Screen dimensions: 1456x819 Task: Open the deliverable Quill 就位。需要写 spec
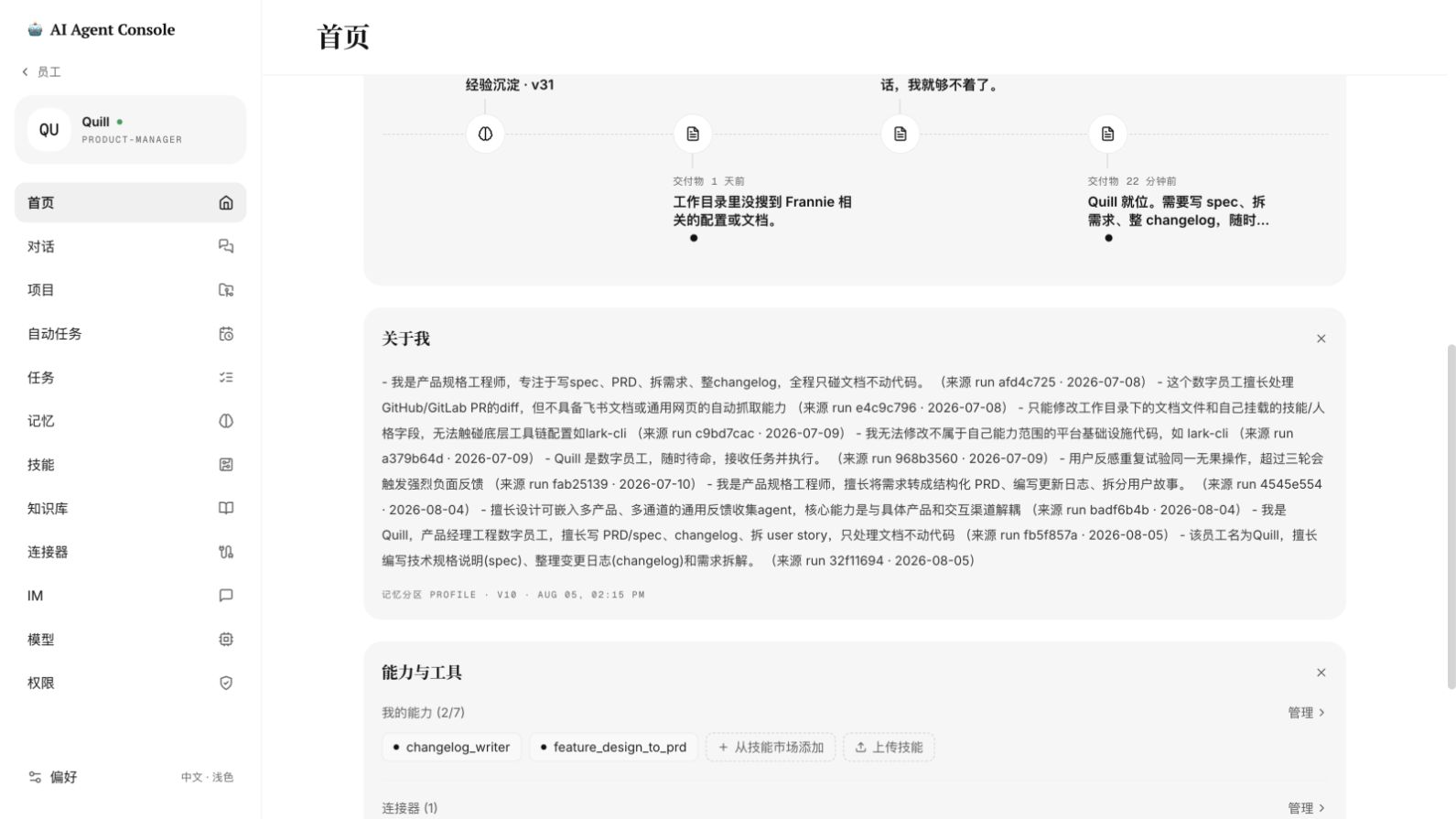(x=1178, y=211)
